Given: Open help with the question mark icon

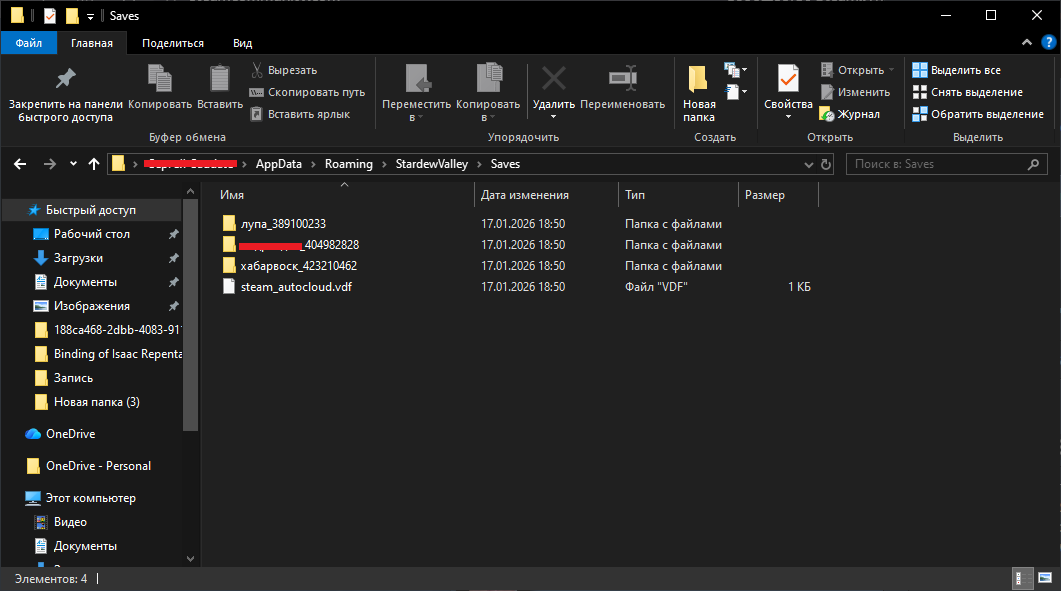Looking at the screenshot, I should (1048, 42).
